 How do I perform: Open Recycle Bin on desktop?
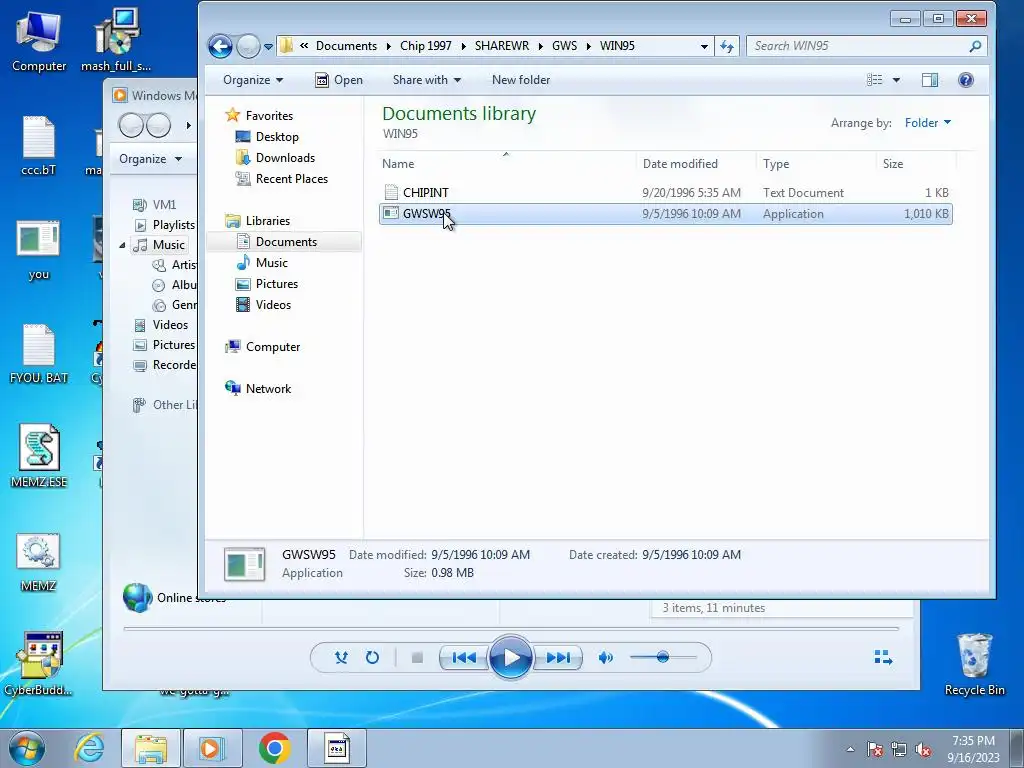pos(974,664)
